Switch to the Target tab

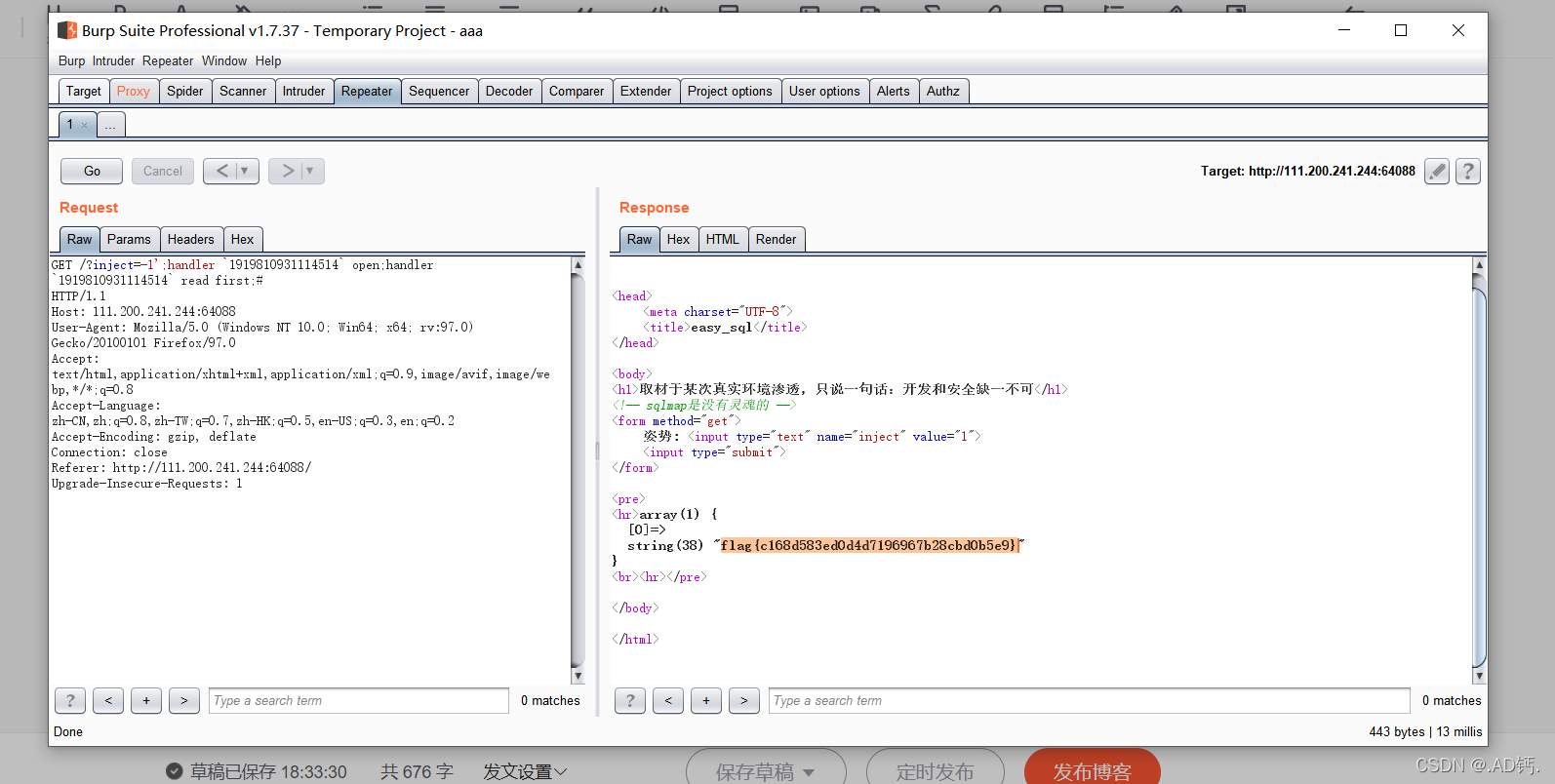84,91
